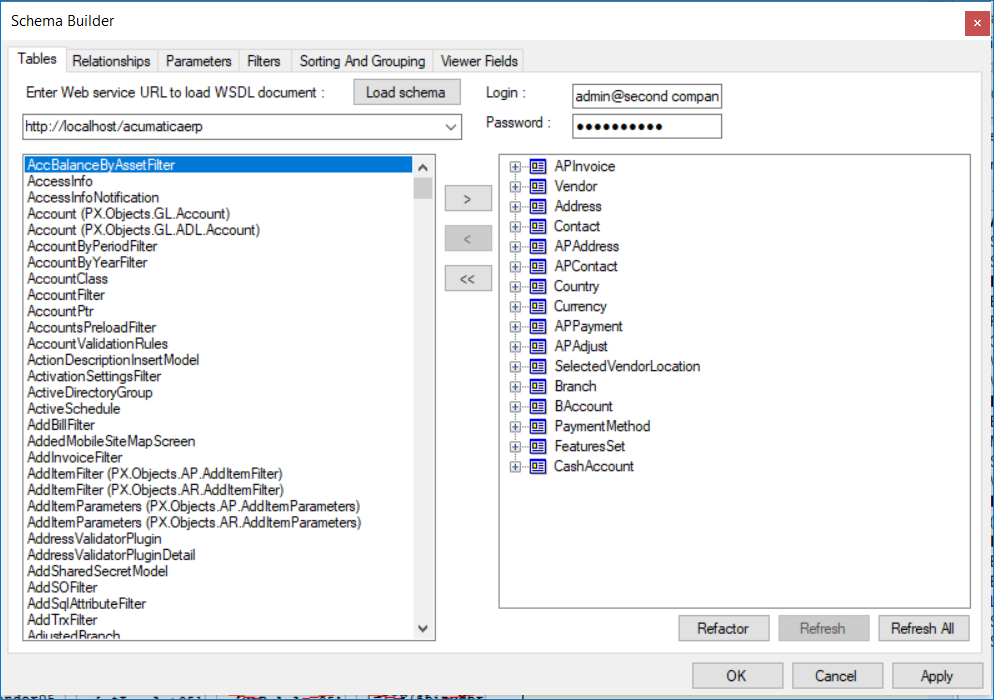Click the Login input field
The height and width of the screenshot is (700, 994).
(x=647, y=96)
